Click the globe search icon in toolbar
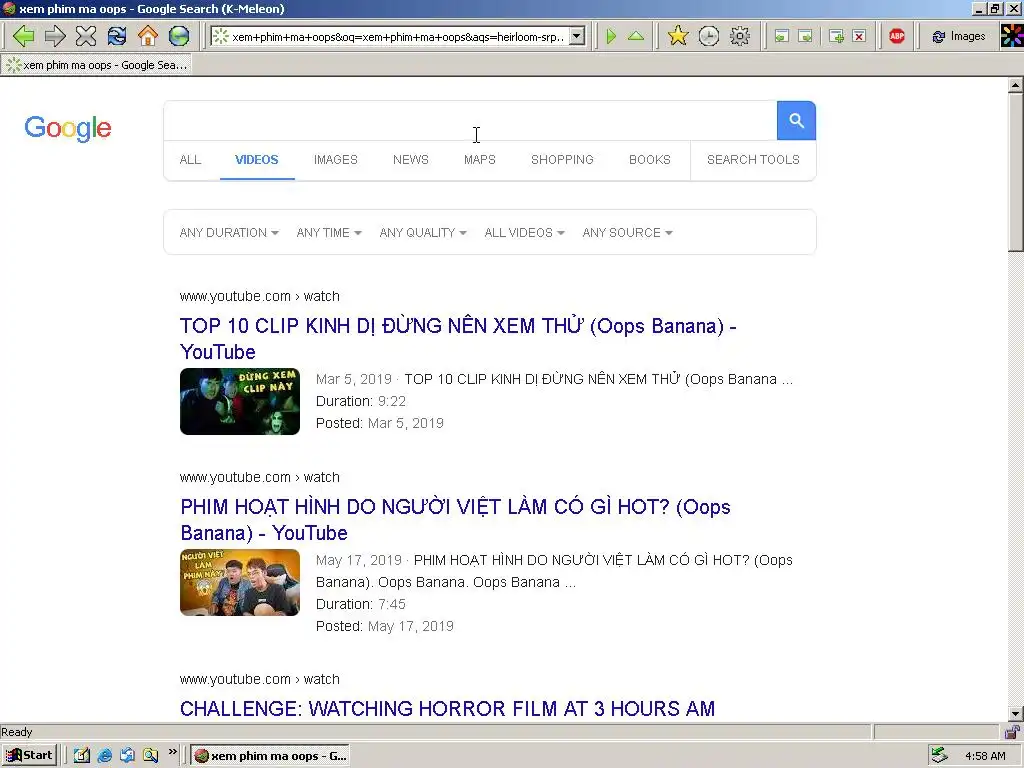This screenshot has height=768, width=1024. (178, 36)
